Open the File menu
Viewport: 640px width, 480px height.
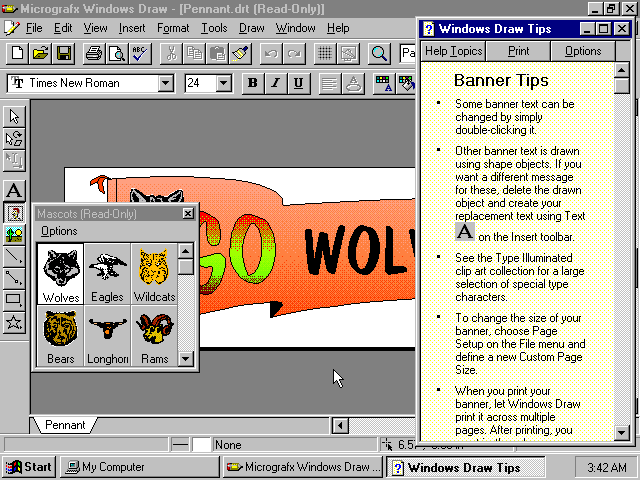(34, 28)
